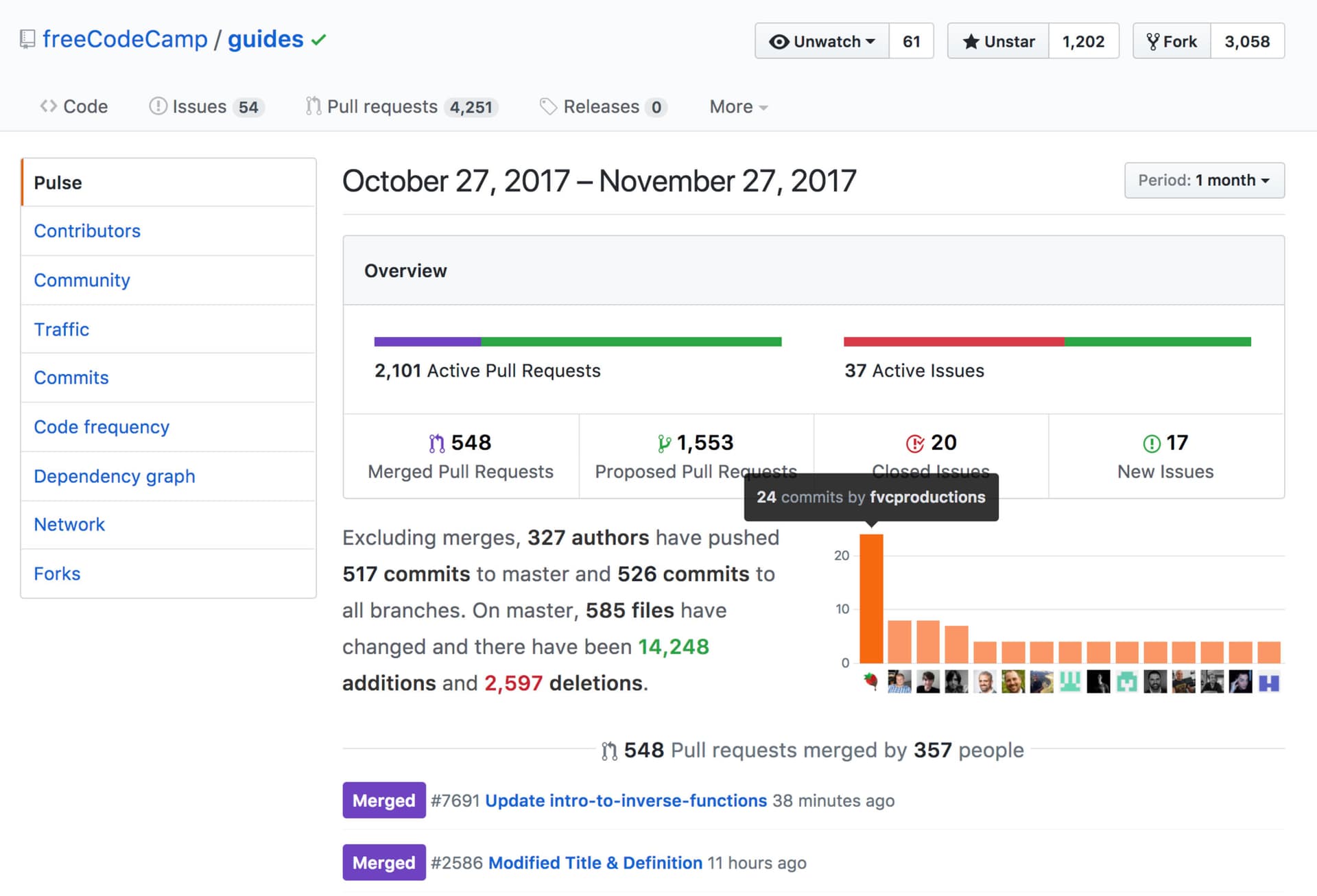Viewport: 1317px width, 896px height.
Task: Open the Unwatch dropdown arrow
Action: point(871,41)
